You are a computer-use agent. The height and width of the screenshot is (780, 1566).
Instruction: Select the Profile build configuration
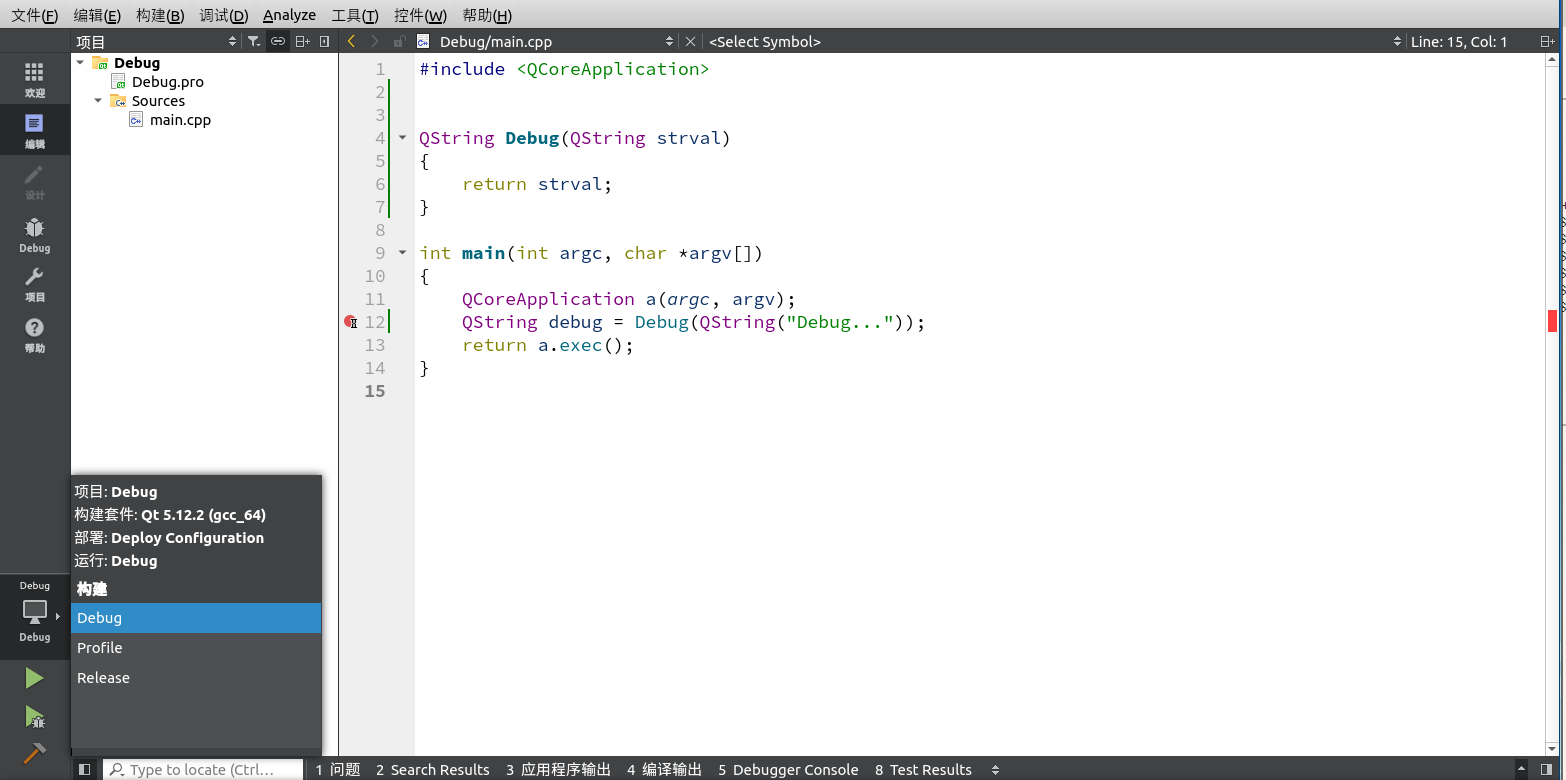pyautogui.click(x=99, y=647)
